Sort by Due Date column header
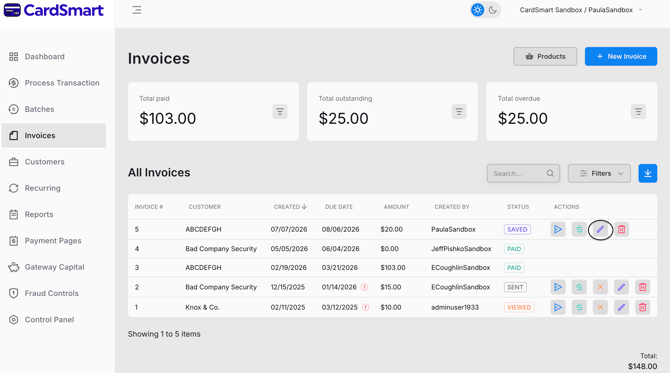The image size is (670, 373). (x=339, y=207)
